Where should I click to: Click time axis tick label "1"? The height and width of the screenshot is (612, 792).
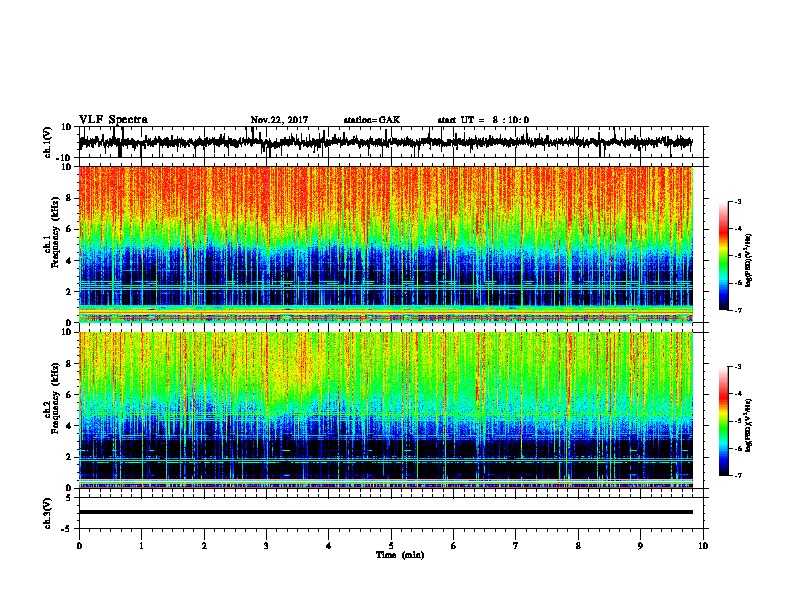tap(141, 546)
